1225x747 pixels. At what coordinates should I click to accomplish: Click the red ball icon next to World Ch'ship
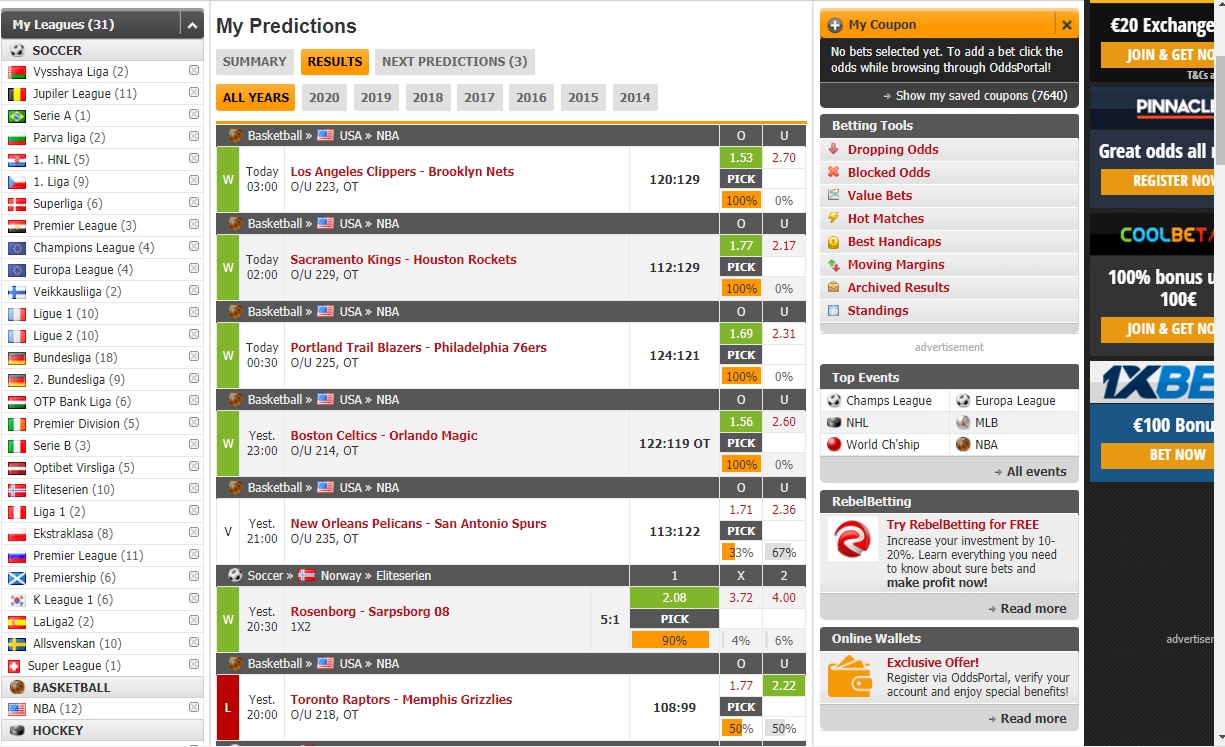click(835, 444)
